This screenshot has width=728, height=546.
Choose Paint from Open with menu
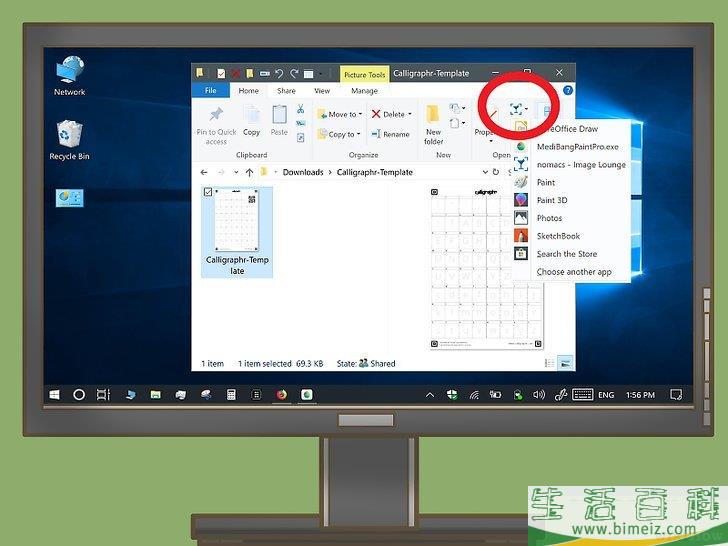coord(572,182)
